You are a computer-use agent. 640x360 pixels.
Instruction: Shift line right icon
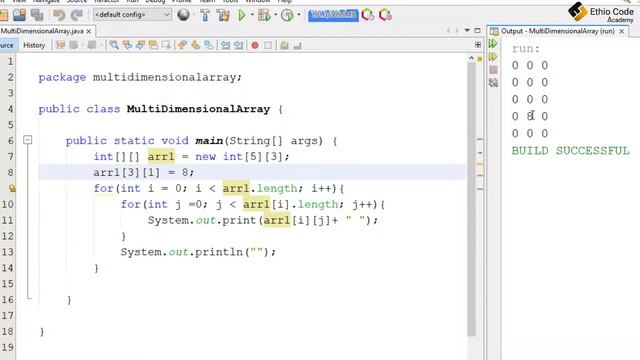coord(238,45)
